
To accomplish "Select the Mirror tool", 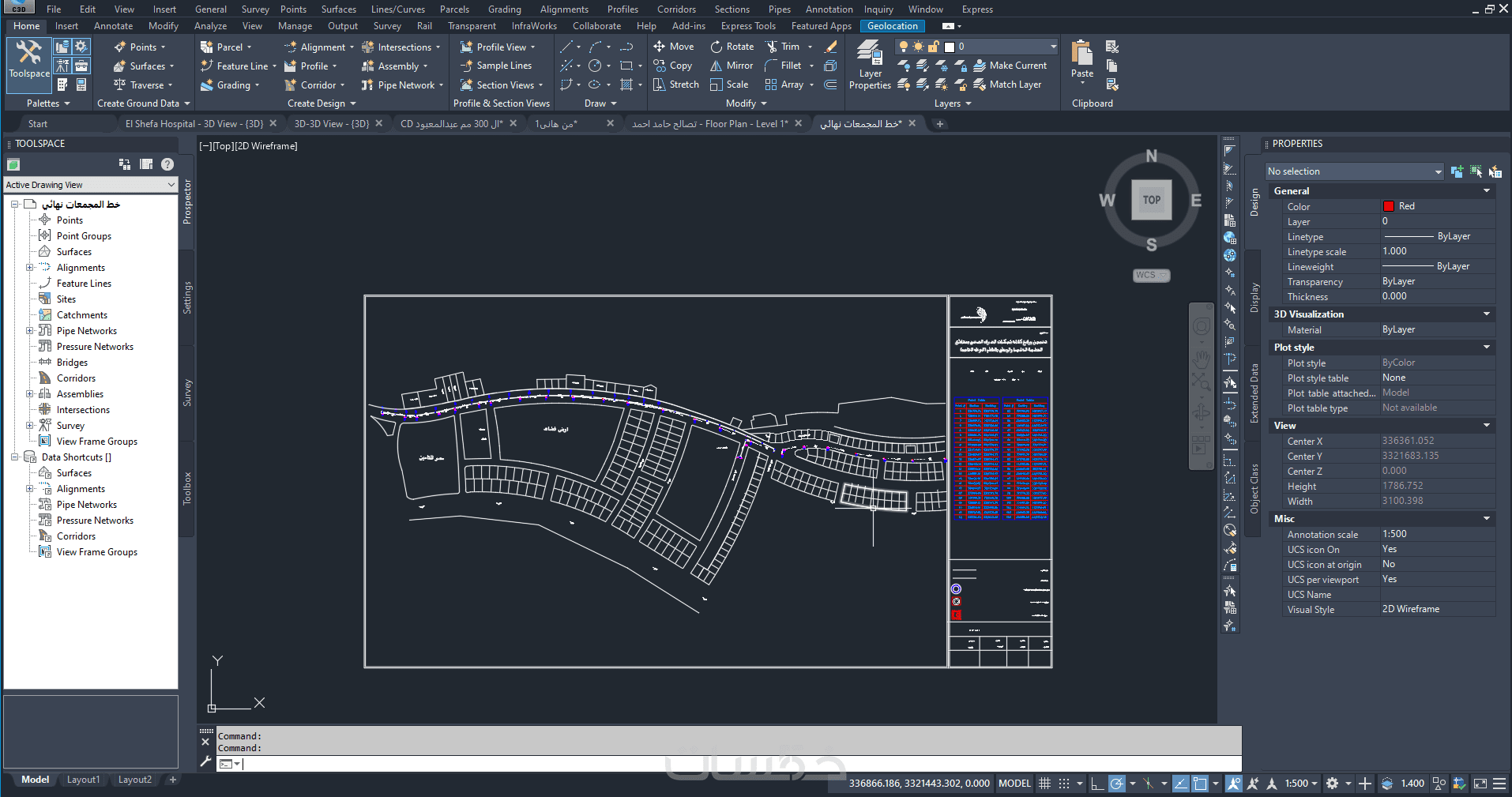I will (x=732, y=66).
